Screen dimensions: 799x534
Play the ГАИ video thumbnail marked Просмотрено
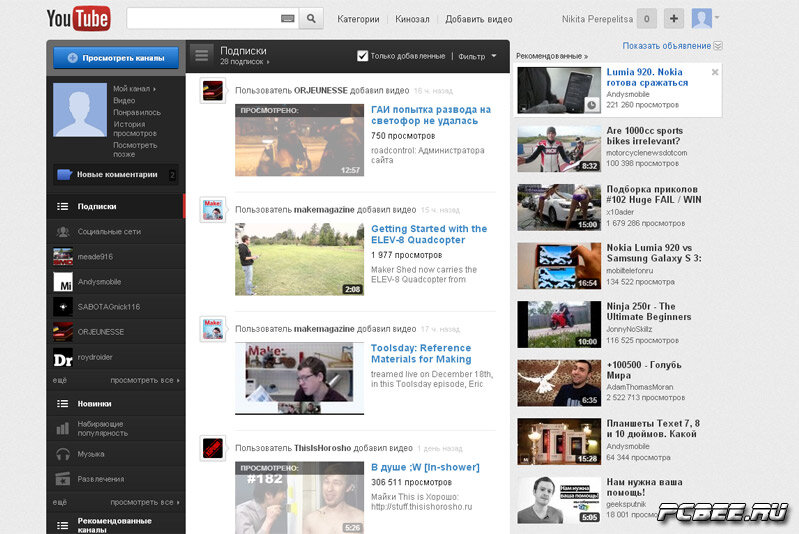click(299, 140)
